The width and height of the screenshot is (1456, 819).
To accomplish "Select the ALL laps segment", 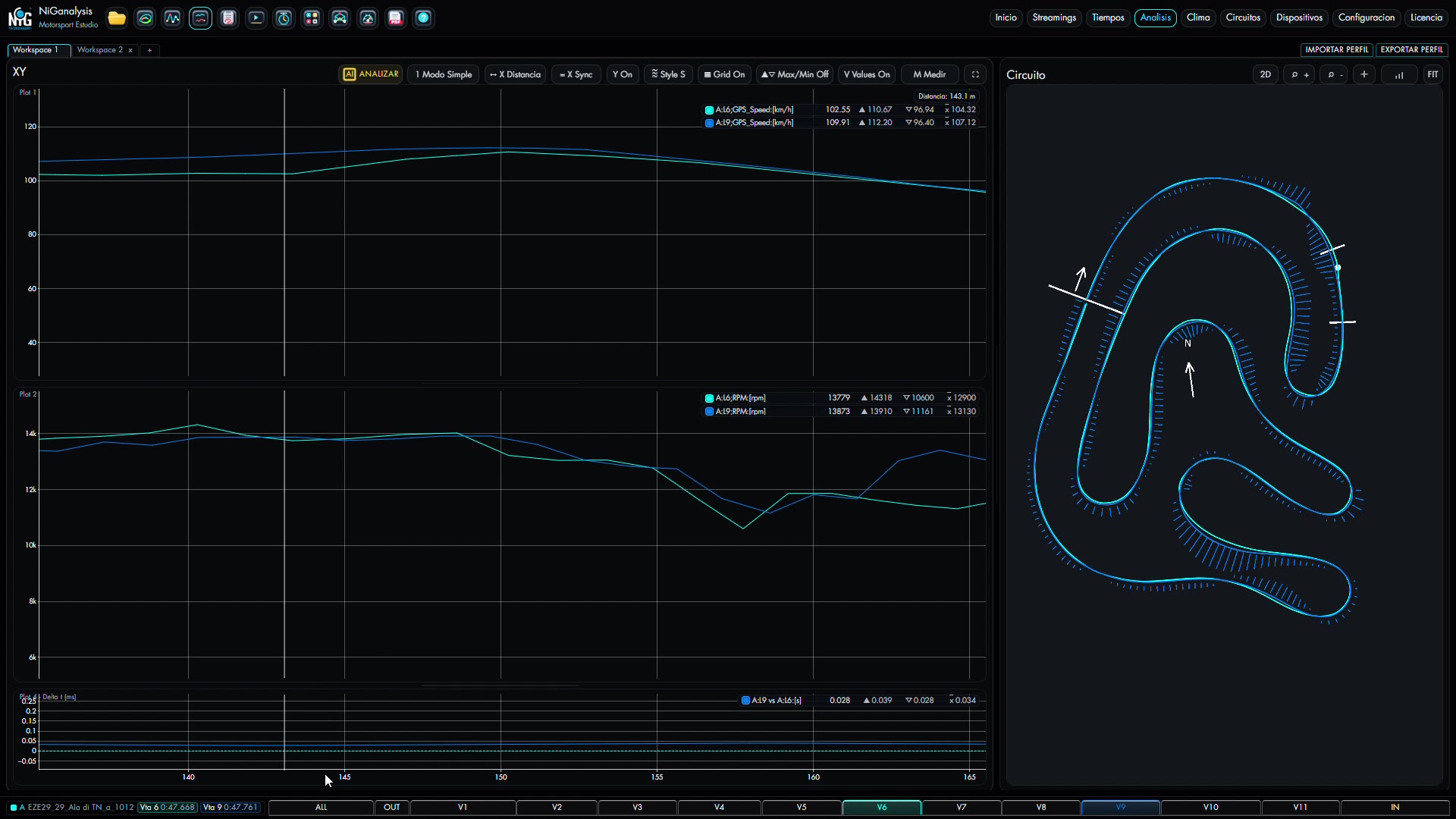I will 322,808.
